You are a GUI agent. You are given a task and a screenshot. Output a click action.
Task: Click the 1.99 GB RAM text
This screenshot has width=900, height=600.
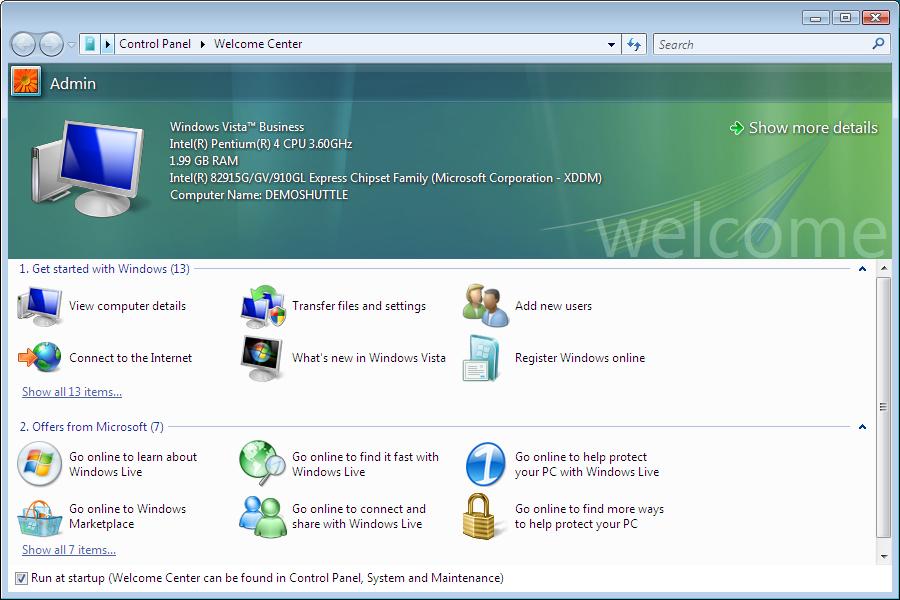204,161
